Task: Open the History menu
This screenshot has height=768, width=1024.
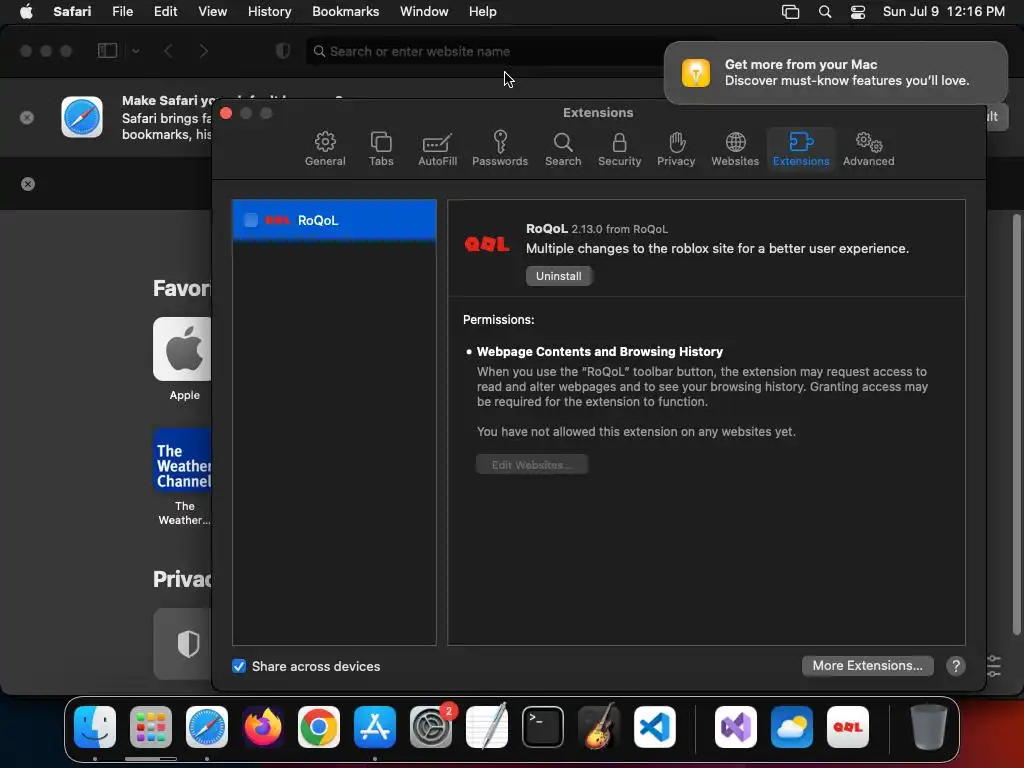Action: 269,11
